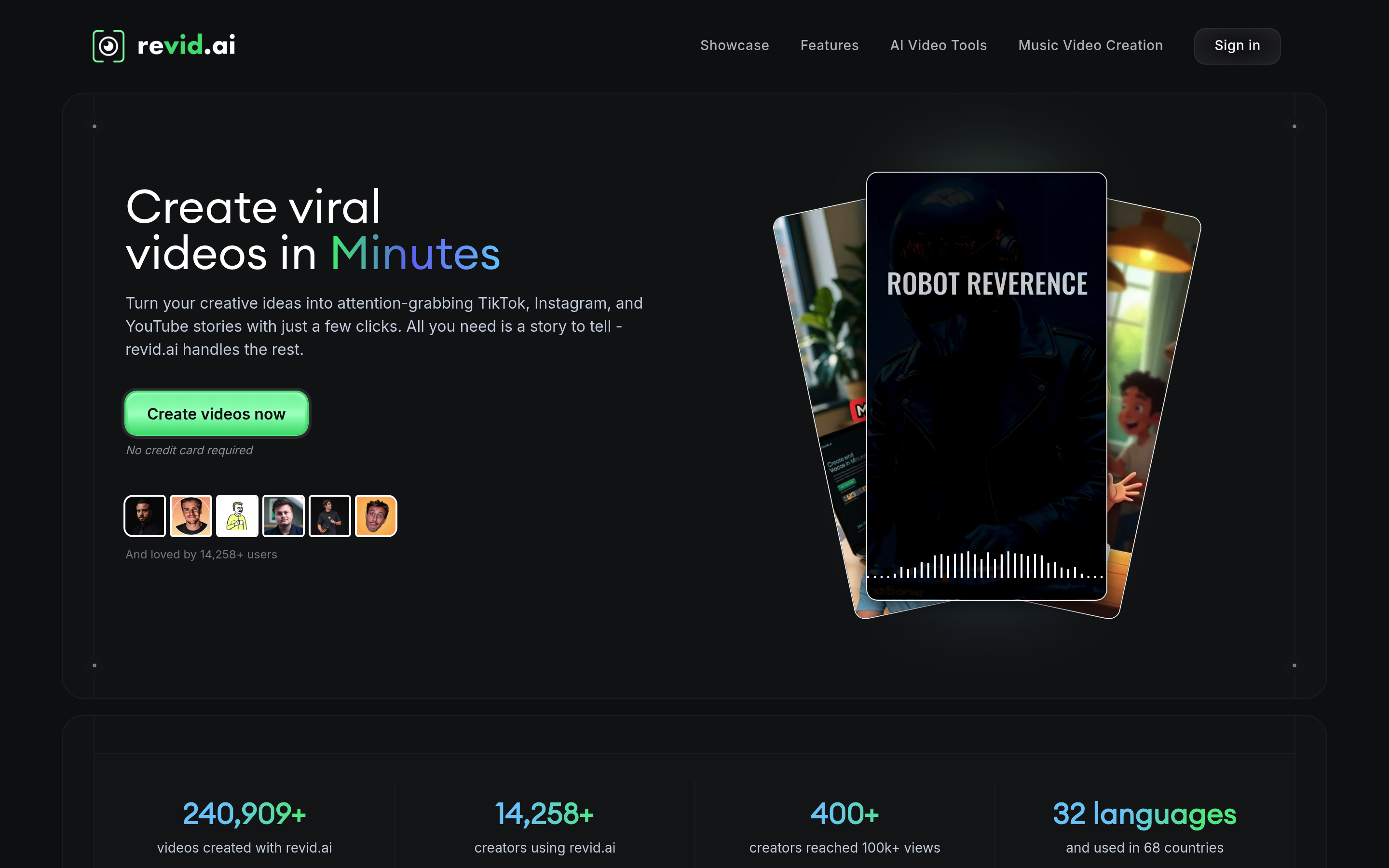Open Music Video Creation page
The image size is (1389, 868).
(x=1090, y=45)
